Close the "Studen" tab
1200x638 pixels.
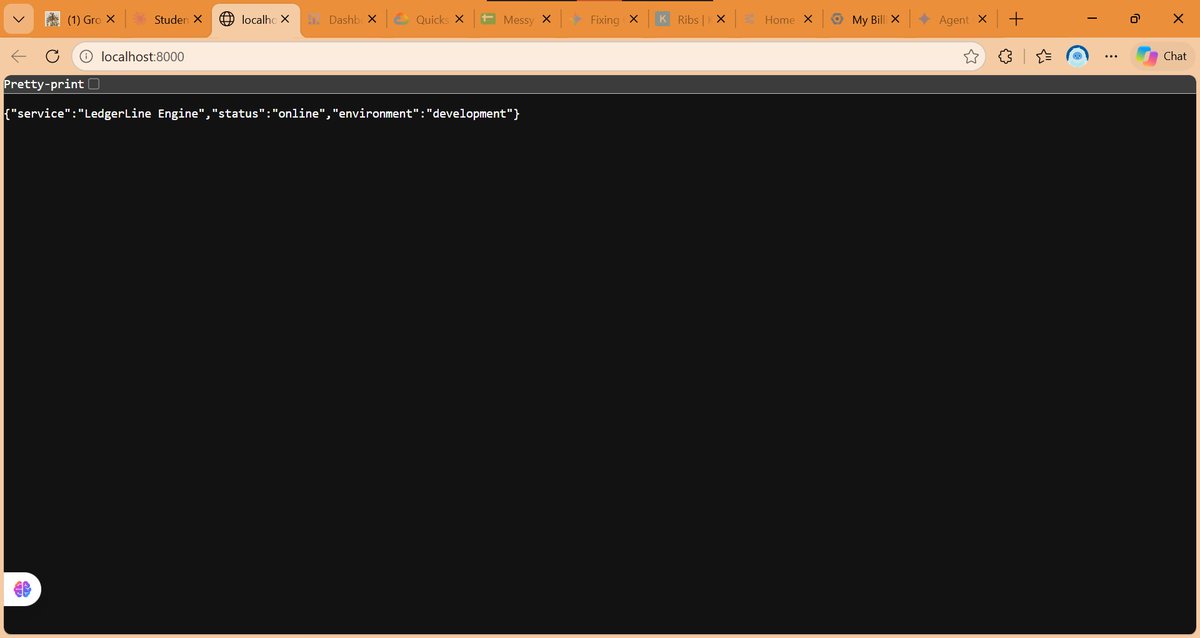coord(198,19)
